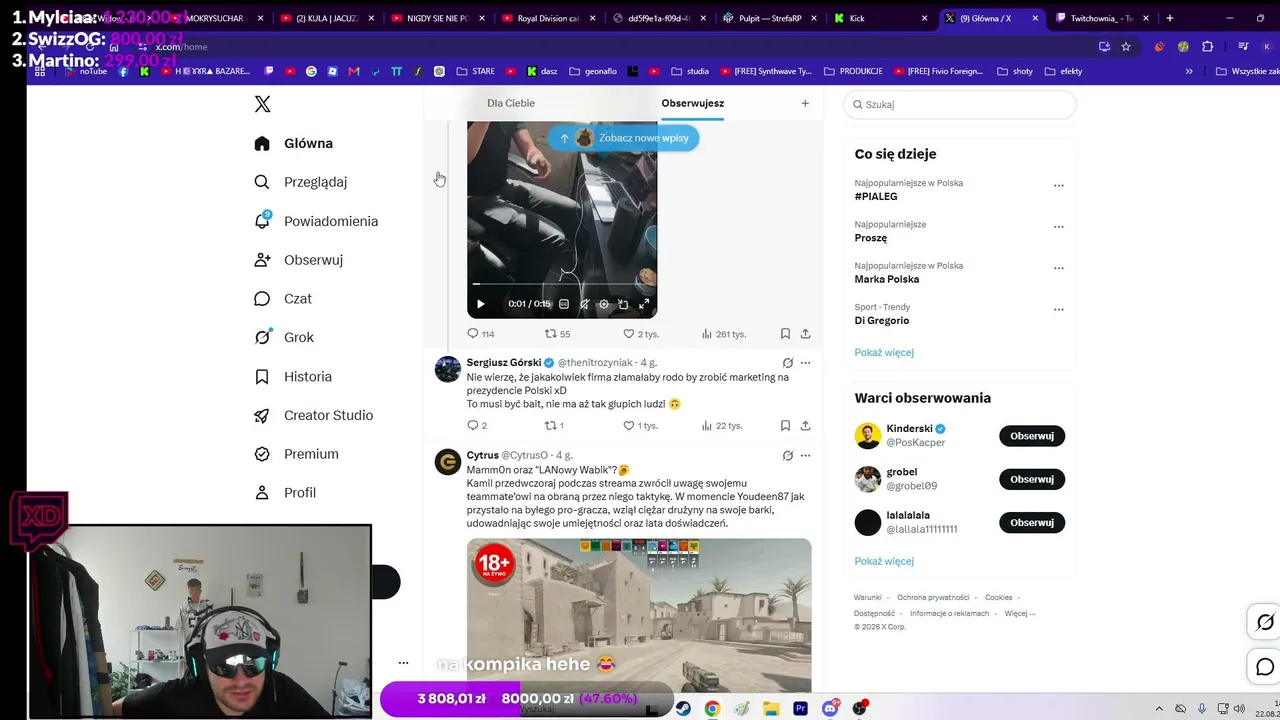Open video player settings gear
The height and width of the screenshot is (720, 1280).
[x=603, y=304]
